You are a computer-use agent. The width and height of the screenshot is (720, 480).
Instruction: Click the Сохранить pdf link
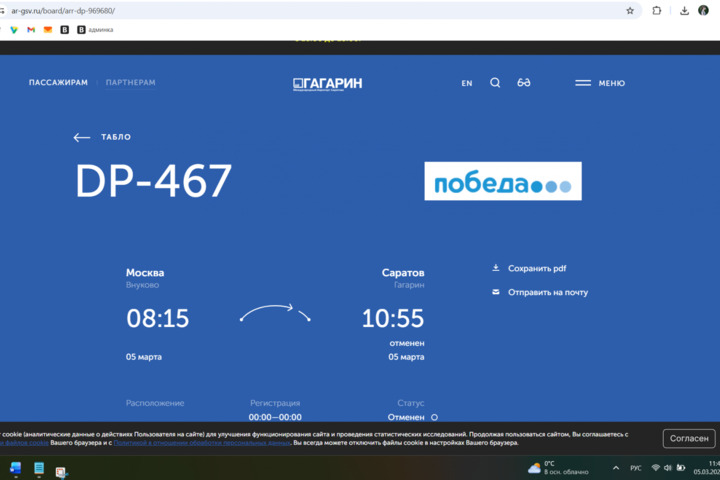click(537, 269)
